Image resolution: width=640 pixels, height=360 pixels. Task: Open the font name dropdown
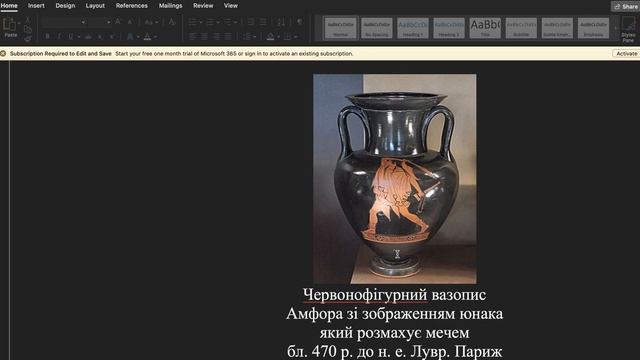83,22
